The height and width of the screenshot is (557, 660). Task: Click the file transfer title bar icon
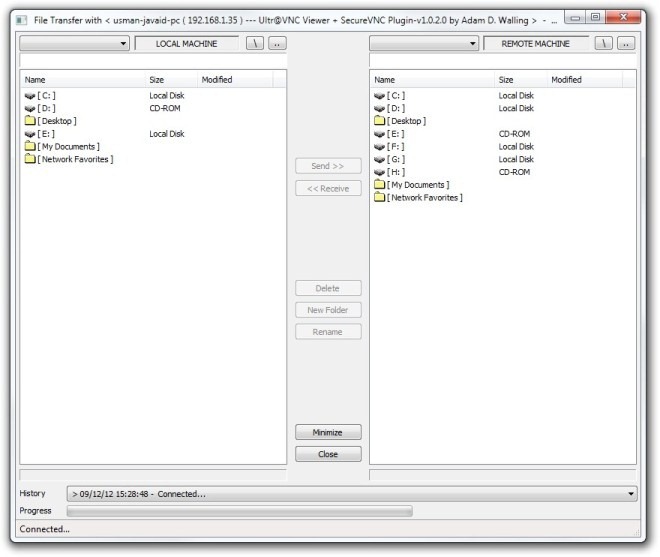tap(22, 20)
